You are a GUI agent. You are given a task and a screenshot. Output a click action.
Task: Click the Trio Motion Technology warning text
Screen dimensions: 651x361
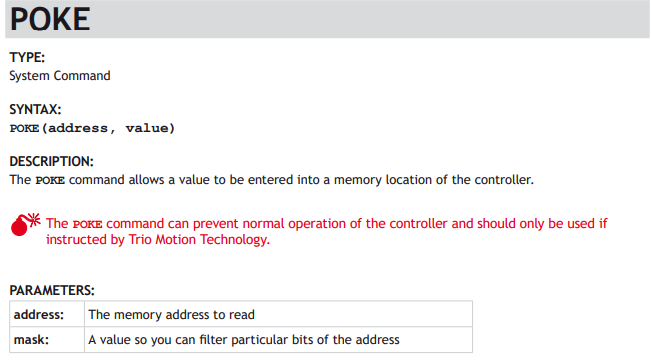(x=199, y=240)
